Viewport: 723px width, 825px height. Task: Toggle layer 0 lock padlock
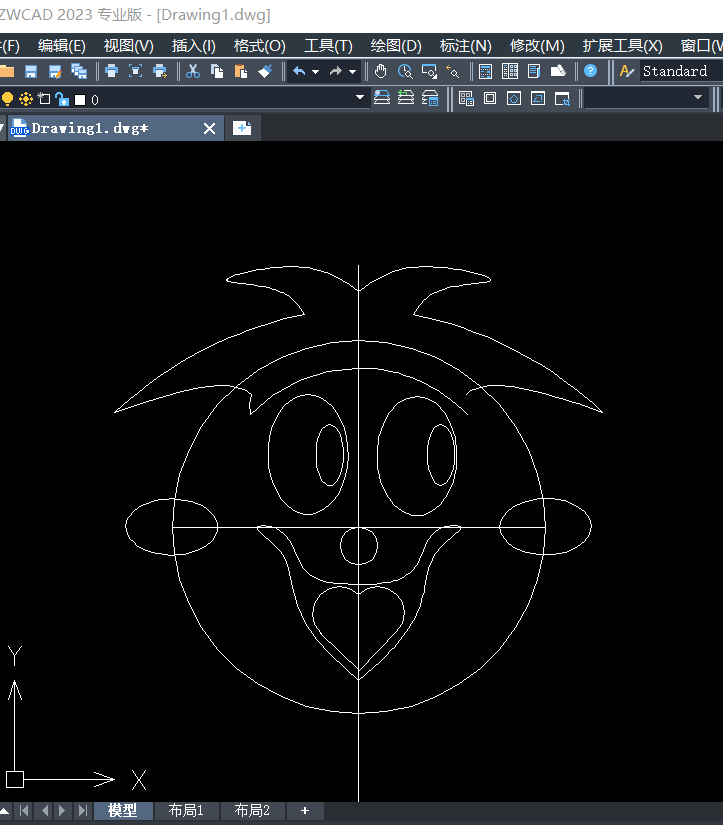point(62,99)
